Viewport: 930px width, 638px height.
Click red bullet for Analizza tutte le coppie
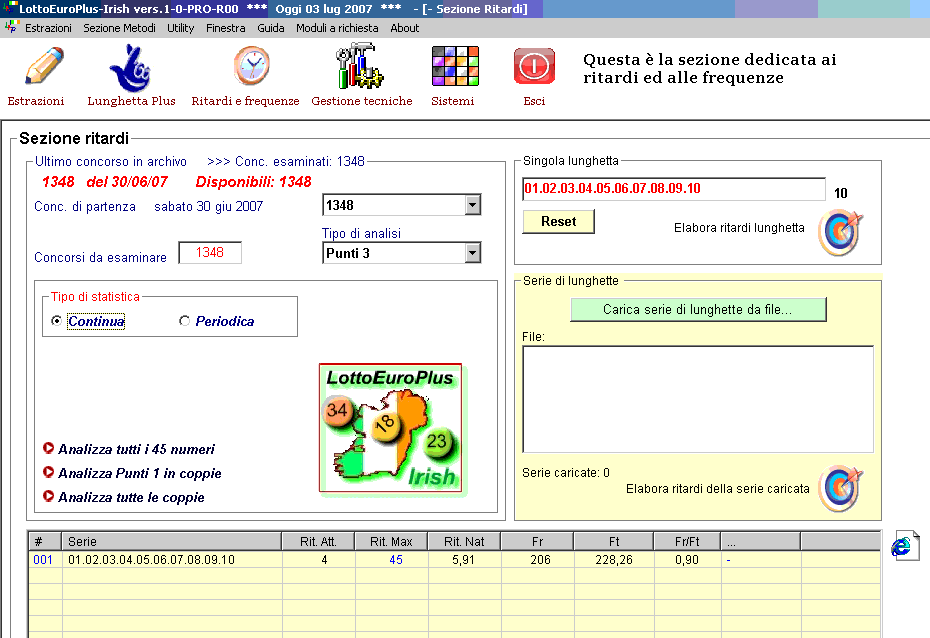pos(49,496)
